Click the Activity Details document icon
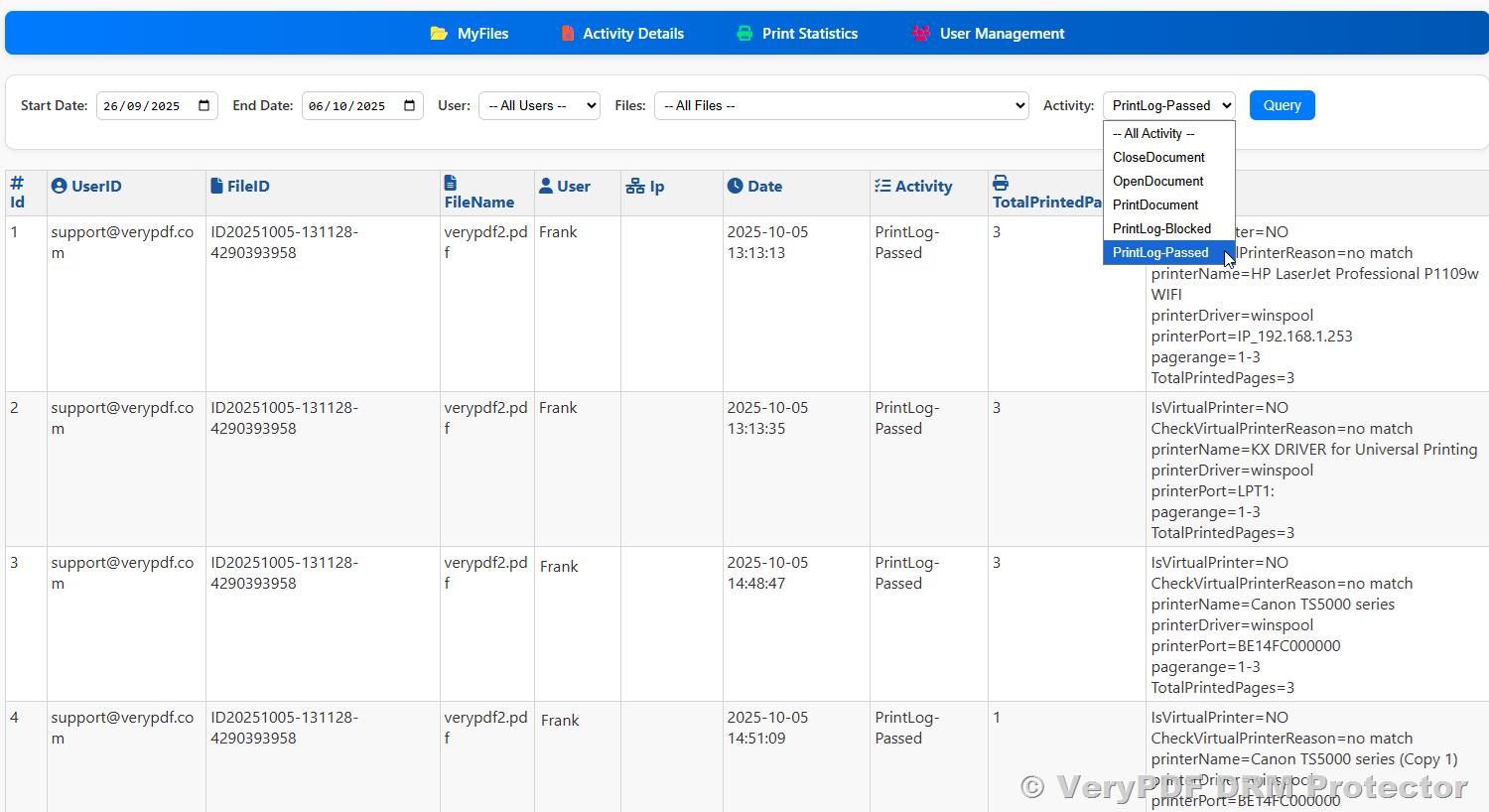1489x812 pixels. click(x=568, y=34)
